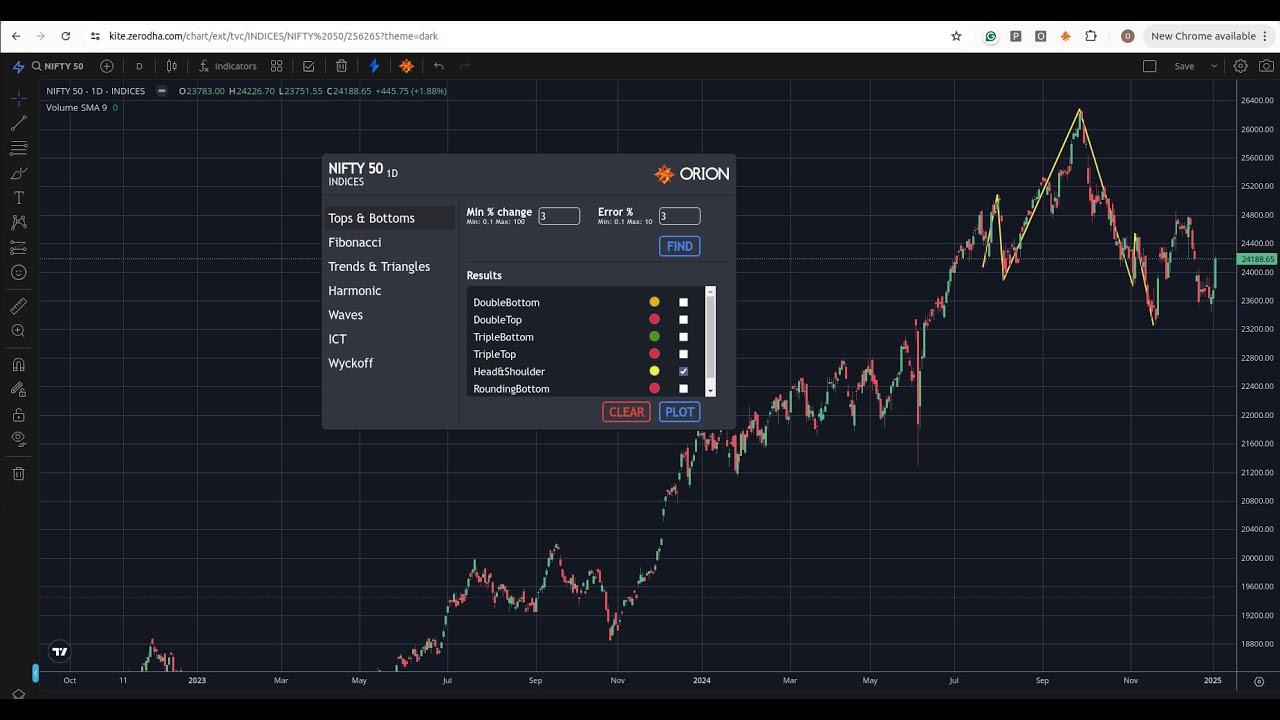Select the Tops & Bottoms category

(389, 218)
